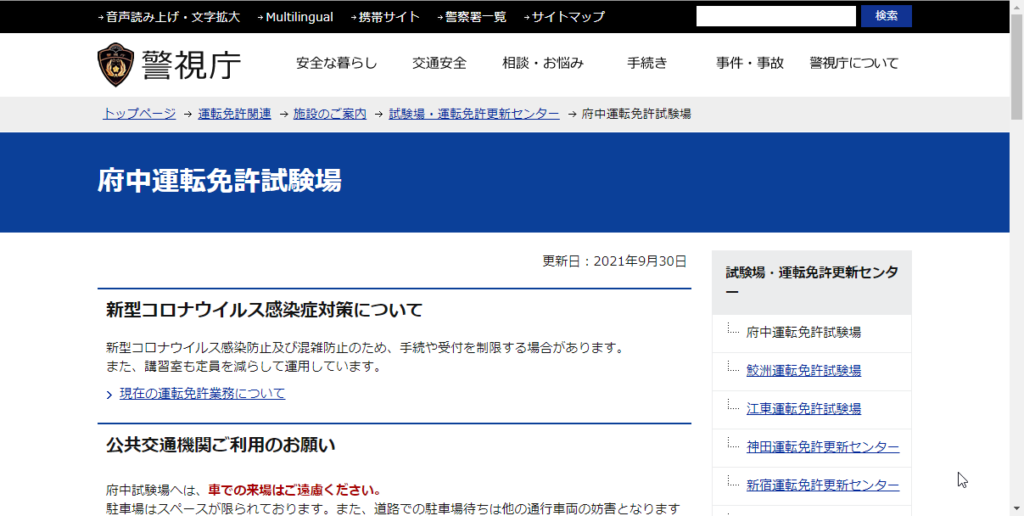Click the red 車での来場はご遠慮ください text
The height and width of the screenshot is (516, 1024).
(295, 490)
